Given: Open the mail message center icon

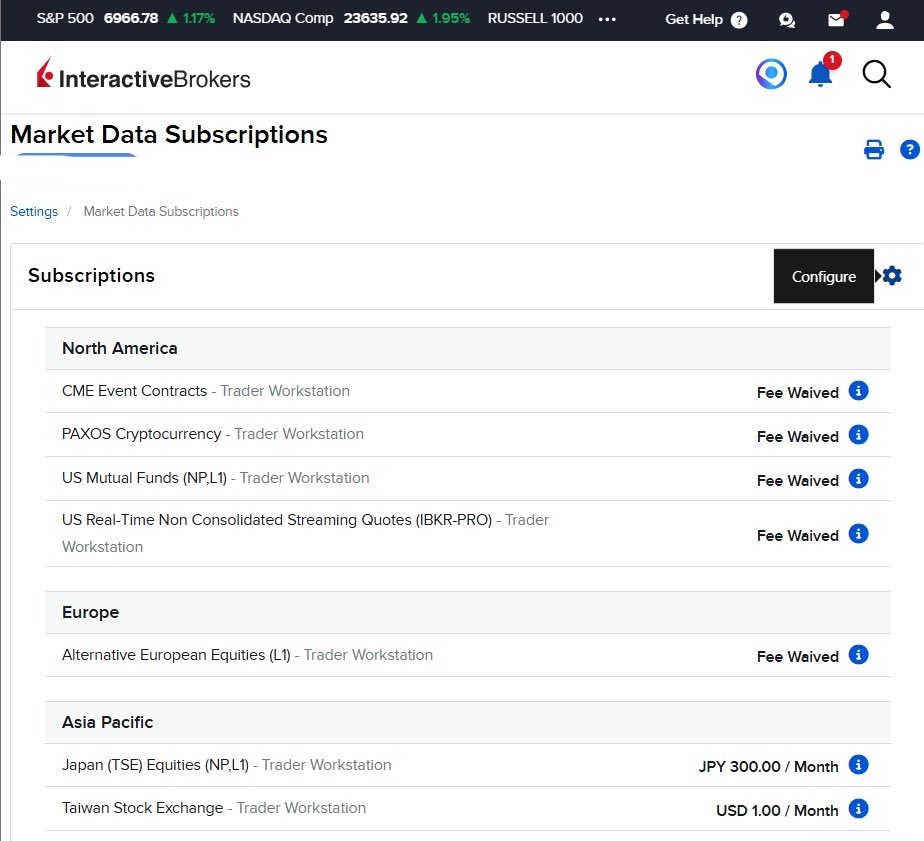Looking at the screenshot, I should [x=836, y=20].
